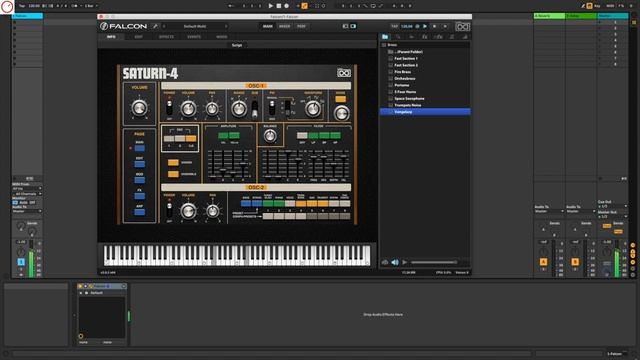Click the OSC-1 PAN knob
This screenshot has width=640, height=360.
212,109
